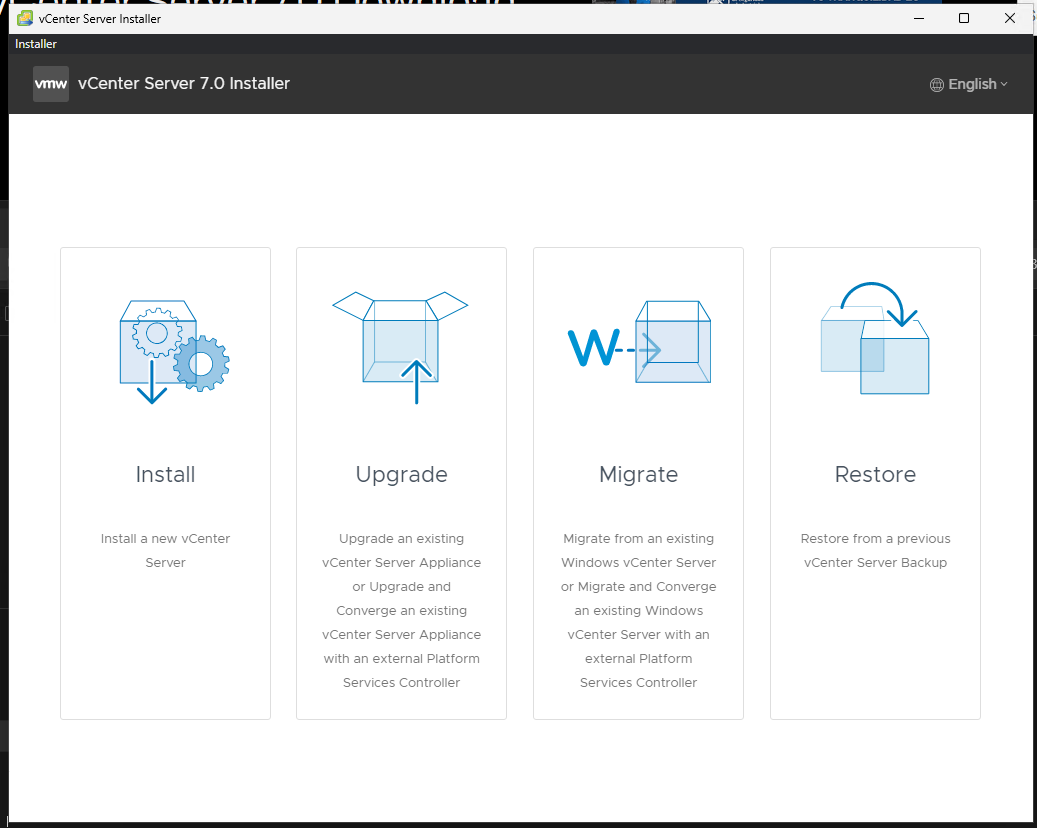Click the vCenter Server 7.0 Installer title
The width and height of the screenshot is (1037, 828).
pos(184,84)
